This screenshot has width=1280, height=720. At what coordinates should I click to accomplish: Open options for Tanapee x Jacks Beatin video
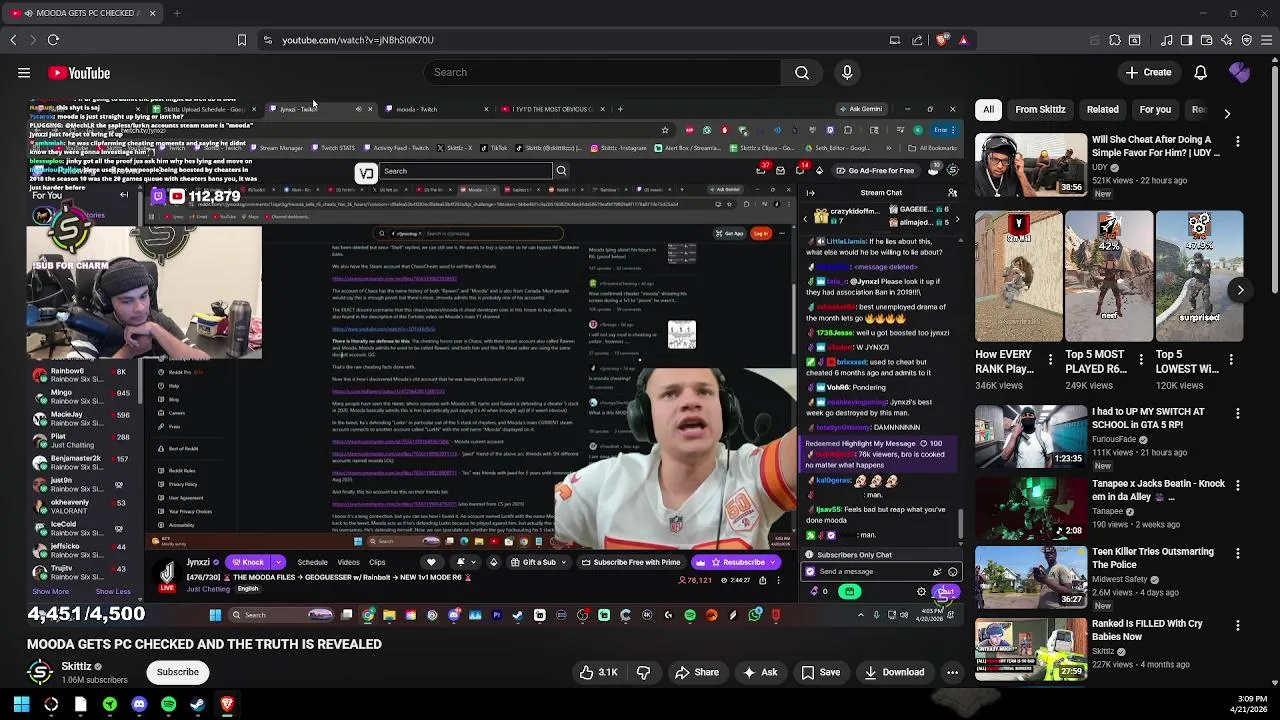(1238, 485)
